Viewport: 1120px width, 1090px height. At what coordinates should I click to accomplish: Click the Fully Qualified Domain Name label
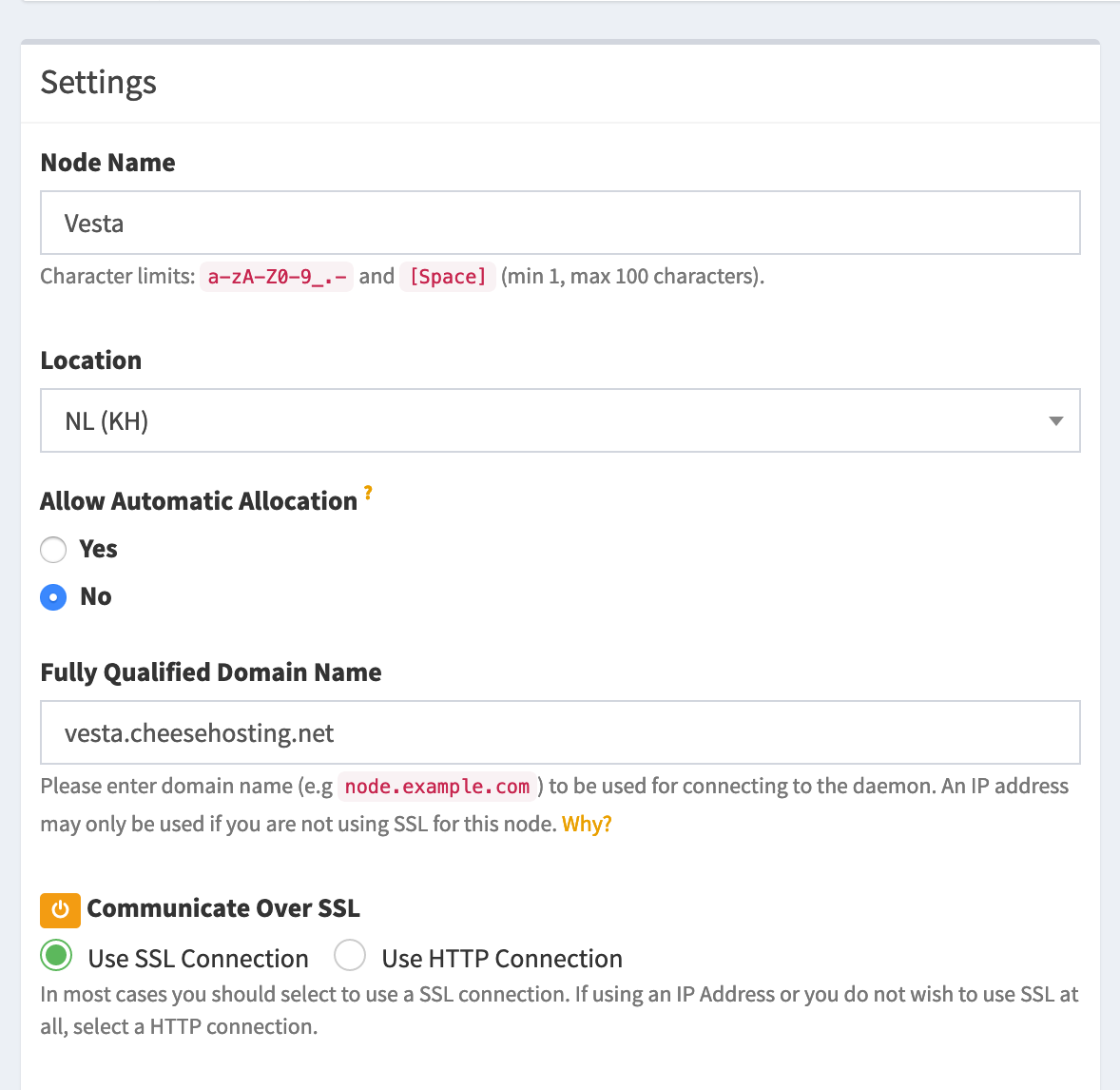coord(211,672)
